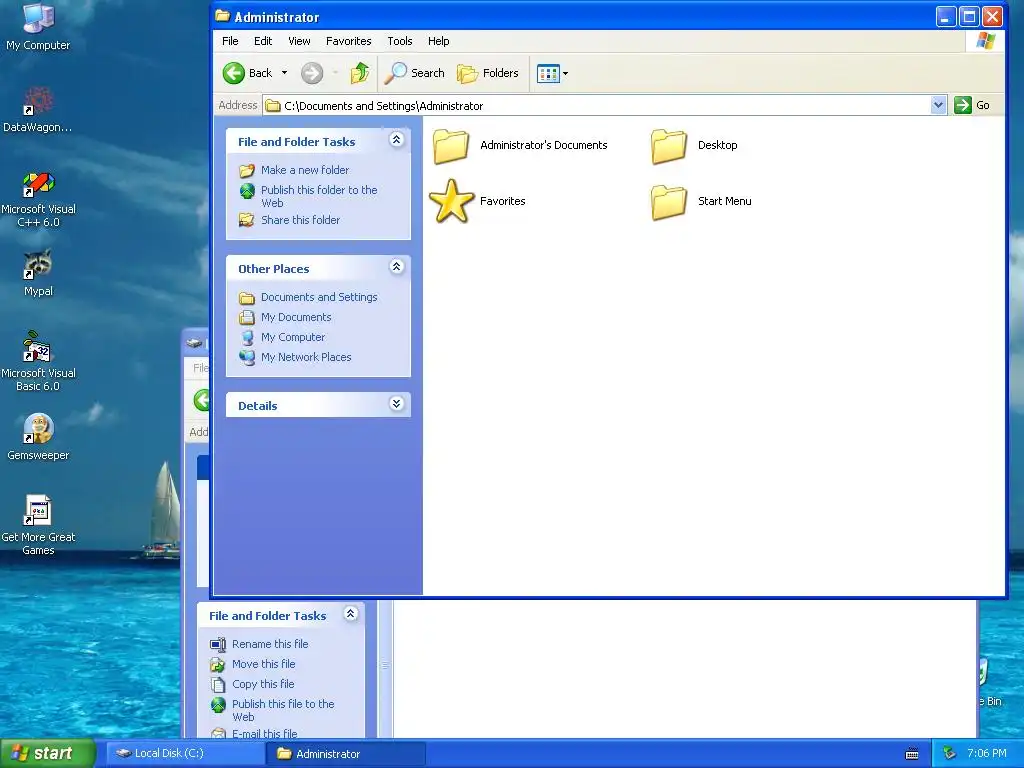This screenshot has height=768, width=1024.
Task: Open the Edit menu
Action: 263,40
